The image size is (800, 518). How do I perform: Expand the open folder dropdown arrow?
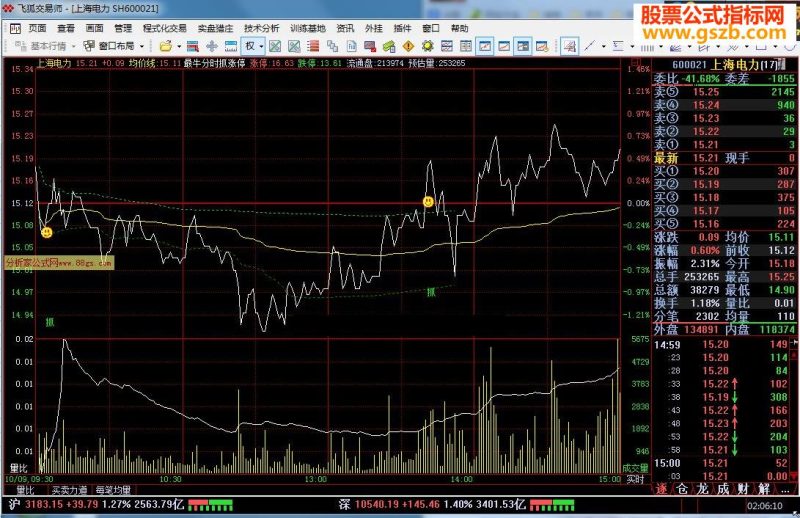pyautogui.click(x=179, y=47)
